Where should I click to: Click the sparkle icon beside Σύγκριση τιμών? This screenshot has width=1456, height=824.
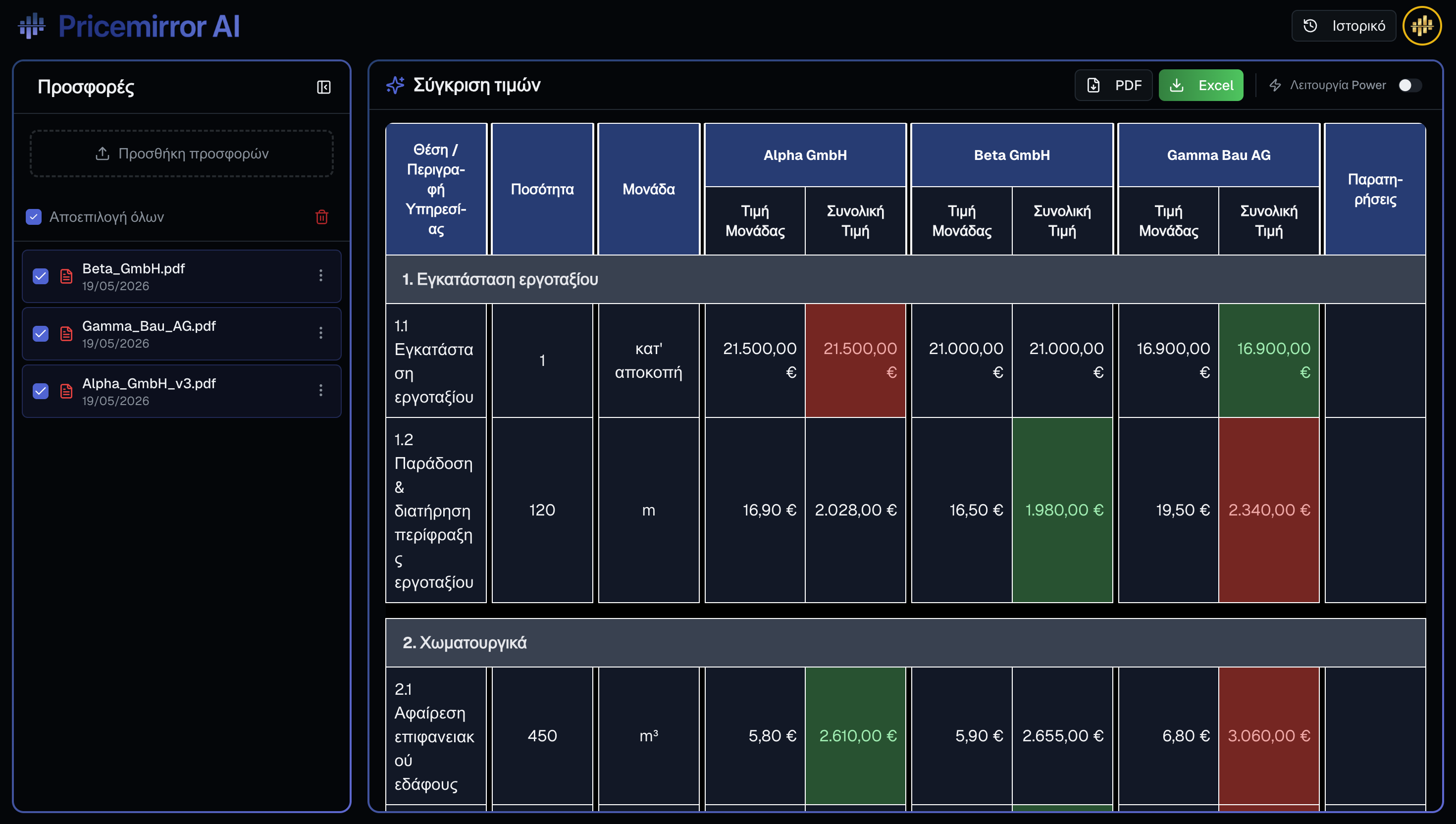pos(395,85)
